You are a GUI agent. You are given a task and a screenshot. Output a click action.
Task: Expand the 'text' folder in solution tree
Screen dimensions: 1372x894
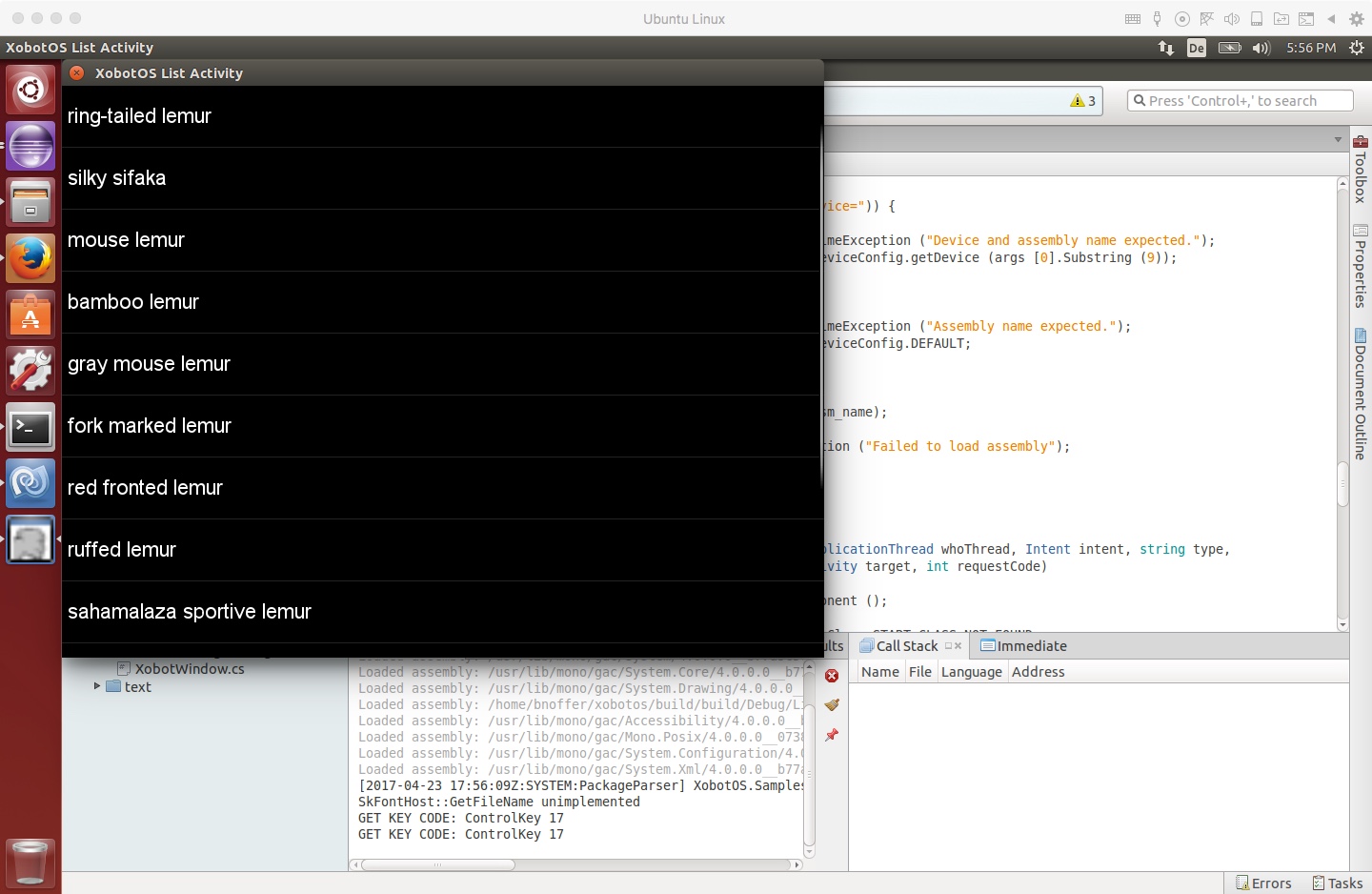tap(97, 686)
